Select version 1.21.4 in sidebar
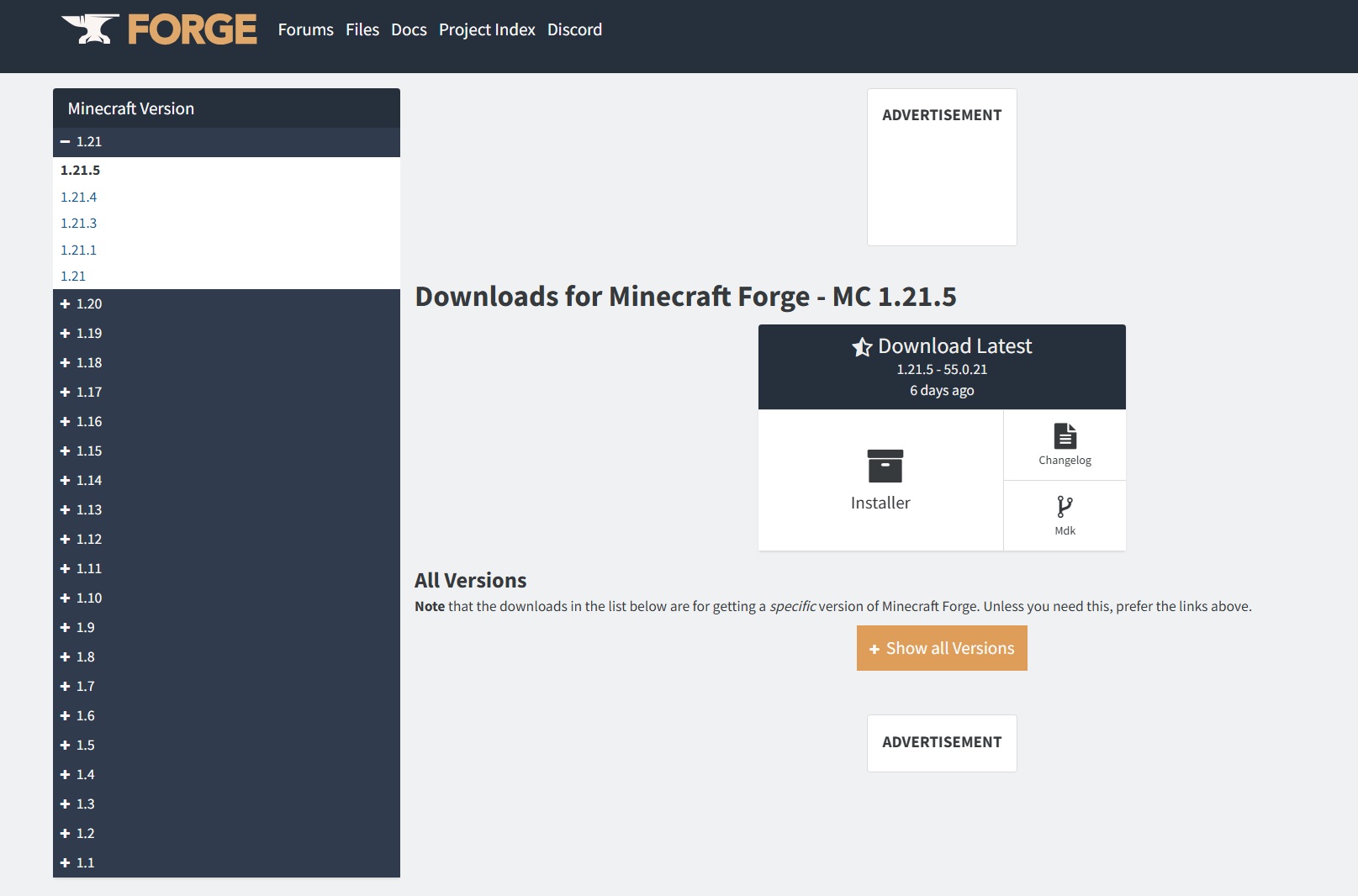Screen dimensions: 1358x896 (79, 197)
